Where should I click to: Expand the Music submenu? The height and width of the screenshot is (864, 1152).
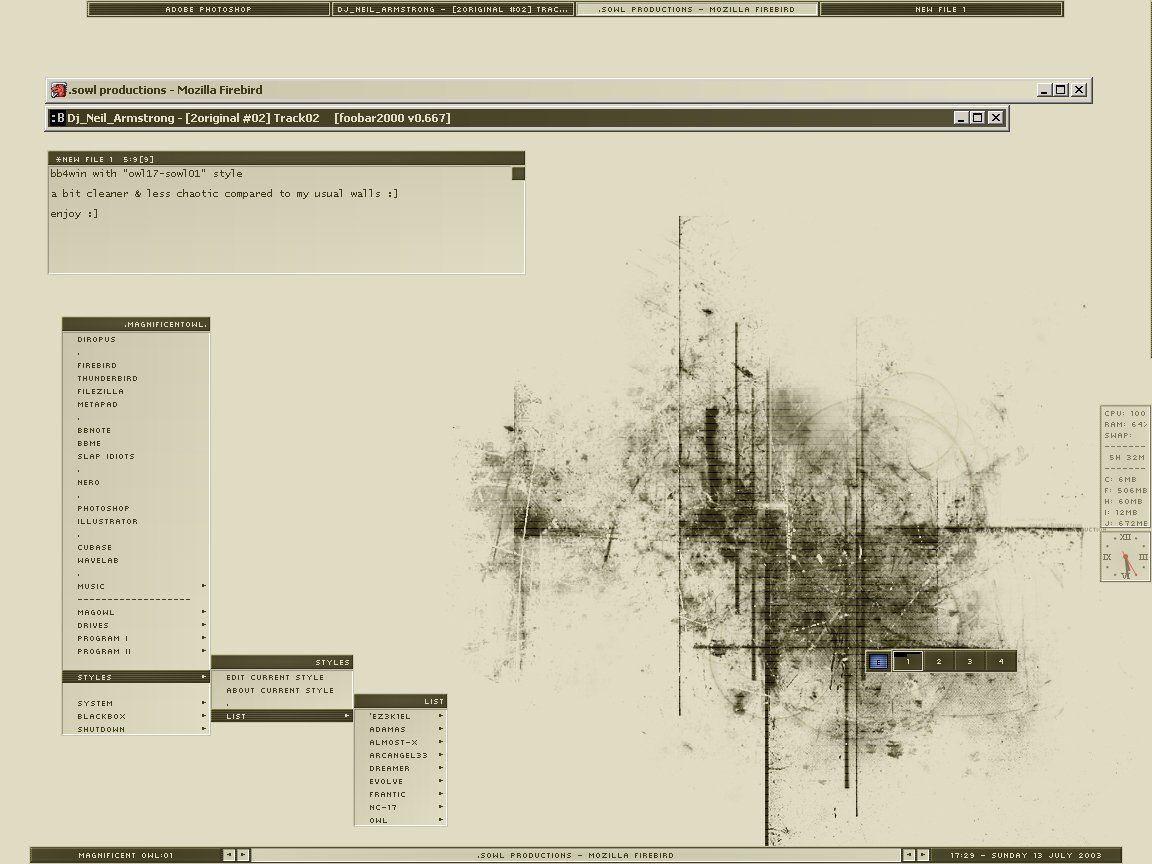click(x=136, y=586)
